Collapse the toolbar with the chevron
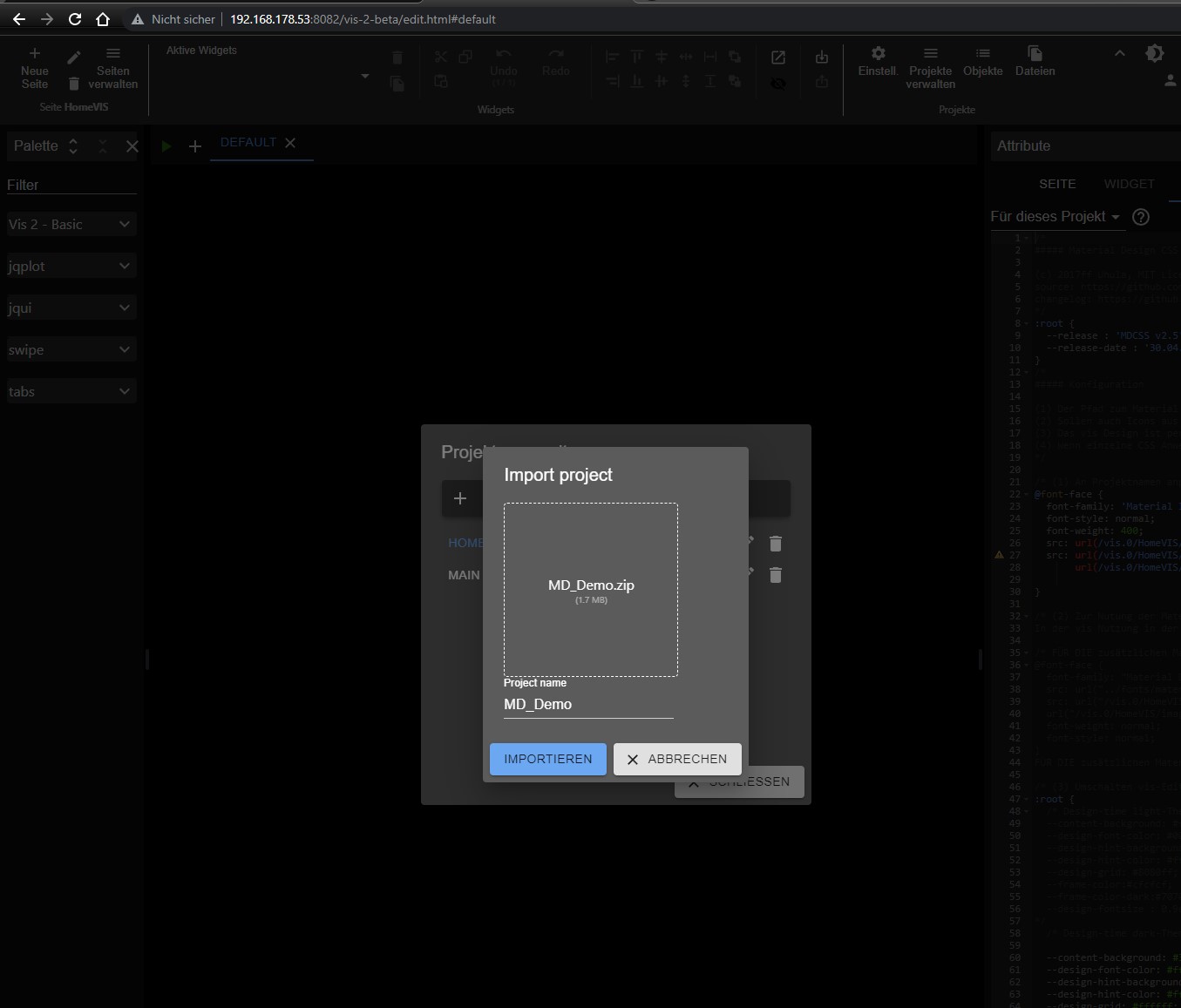Viewport: 1181px width, 1008px height. click(1120, 53)
